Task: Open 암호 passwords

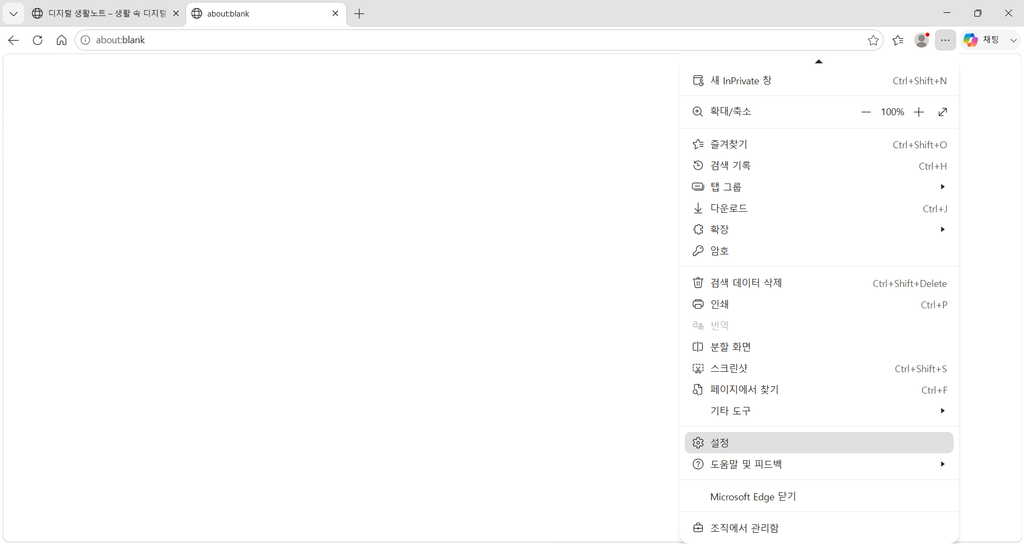Action: pos(819,251)
